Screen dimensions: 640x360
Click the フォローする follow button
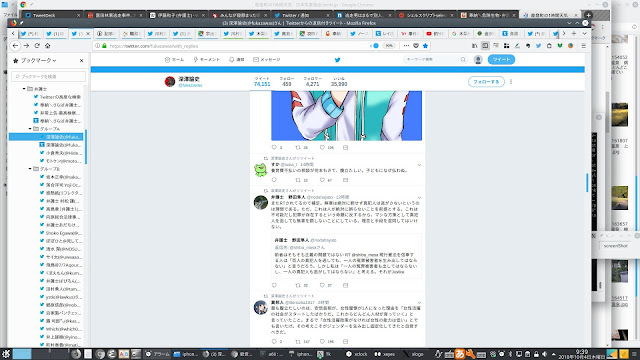pos(486,82)
